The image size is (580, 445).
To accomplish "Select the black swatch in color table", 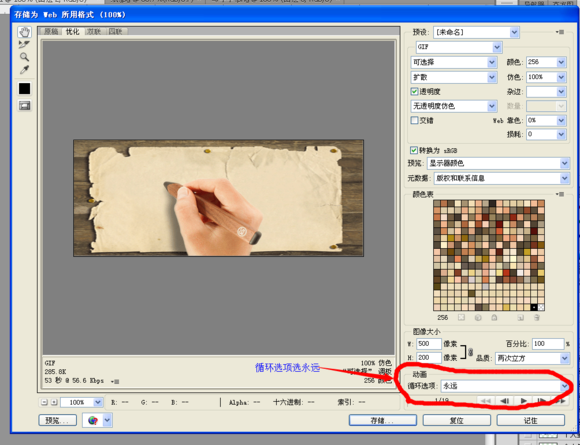I will pyautogui.click(x=534, y=307).
